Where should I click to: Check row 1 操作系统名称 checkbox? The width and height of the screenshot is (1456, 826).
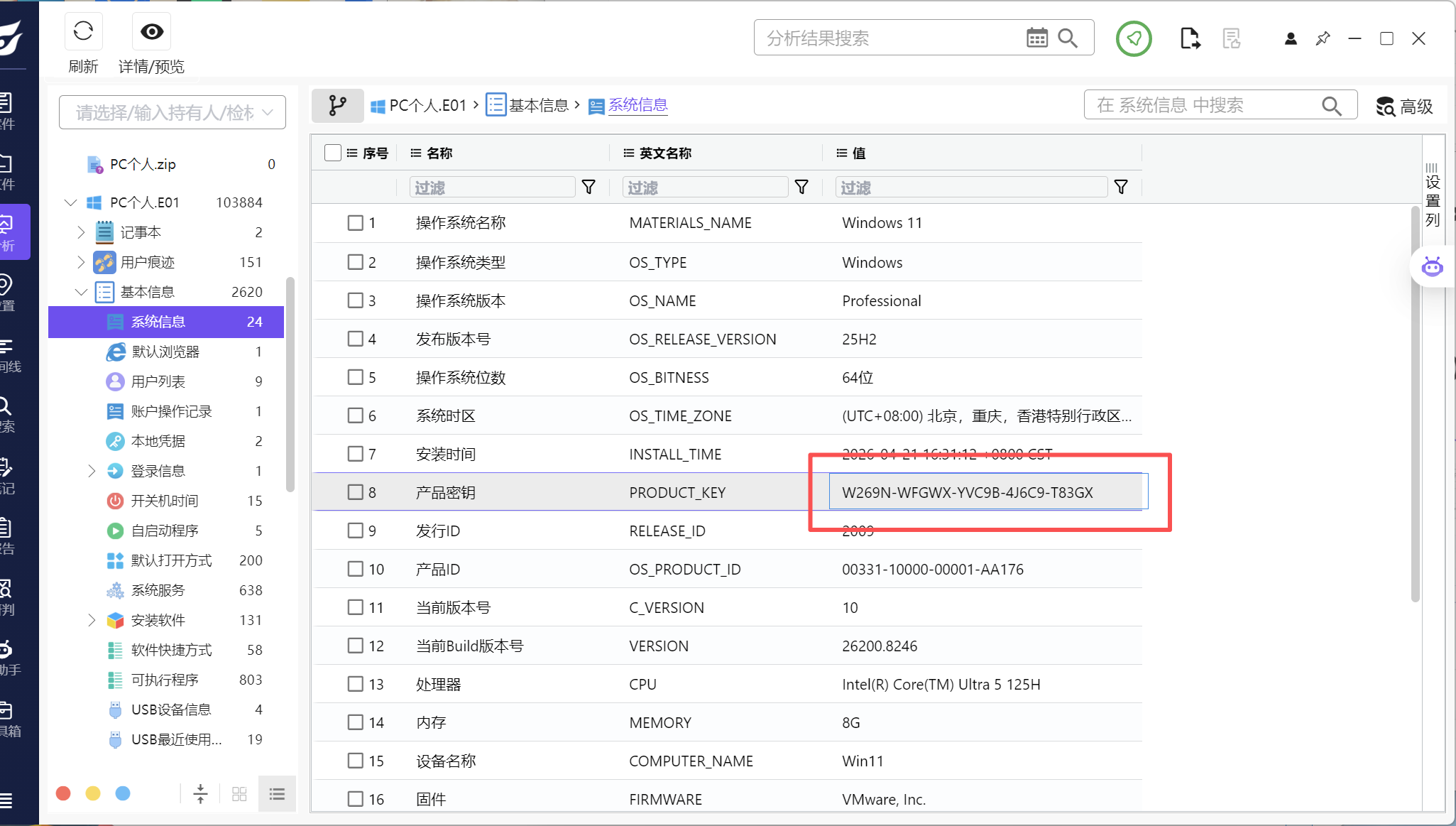pyautogui.click(x=356, y=222)
